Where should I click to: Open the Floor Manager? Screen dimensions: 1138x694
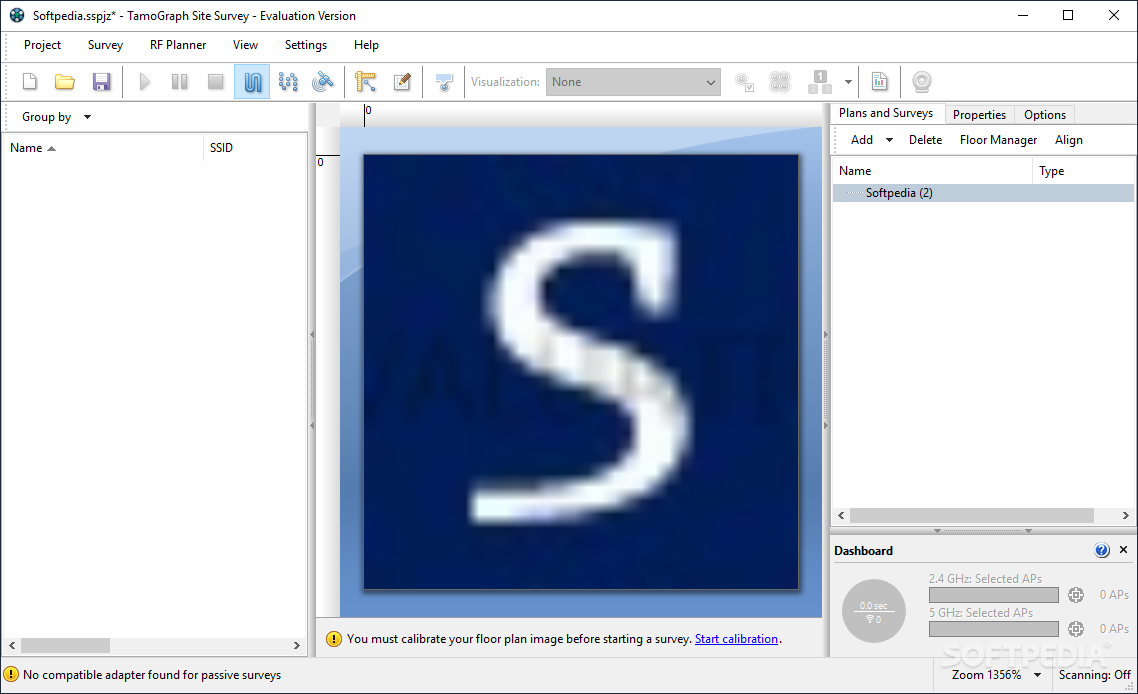[998, 140]
